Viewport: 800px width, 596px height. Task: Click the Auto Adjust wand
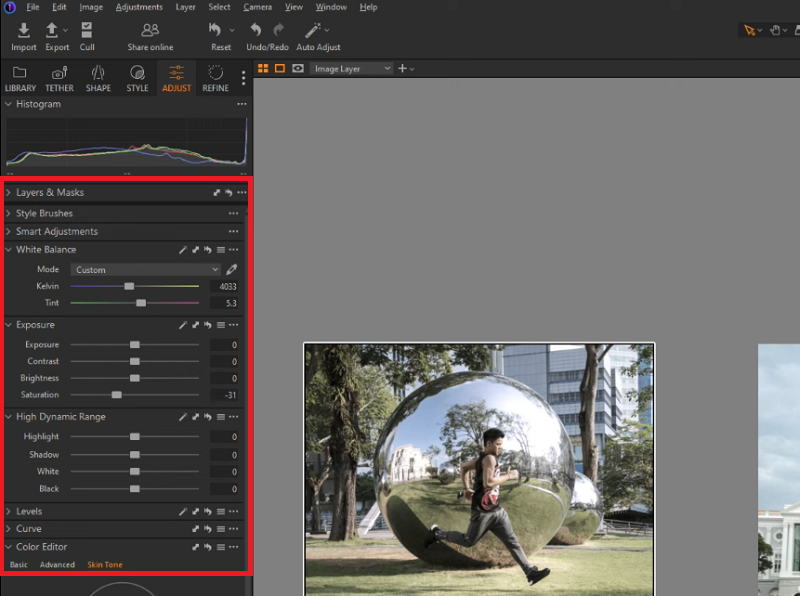click(x=312, y=31)
